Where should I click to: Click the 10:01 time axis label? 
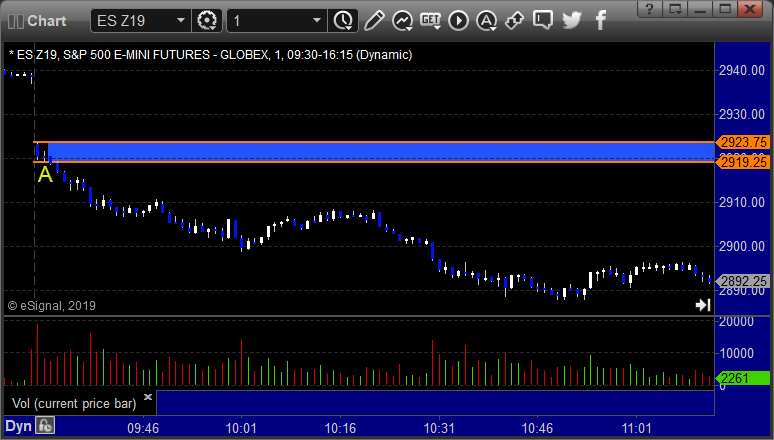coord(241,428)
